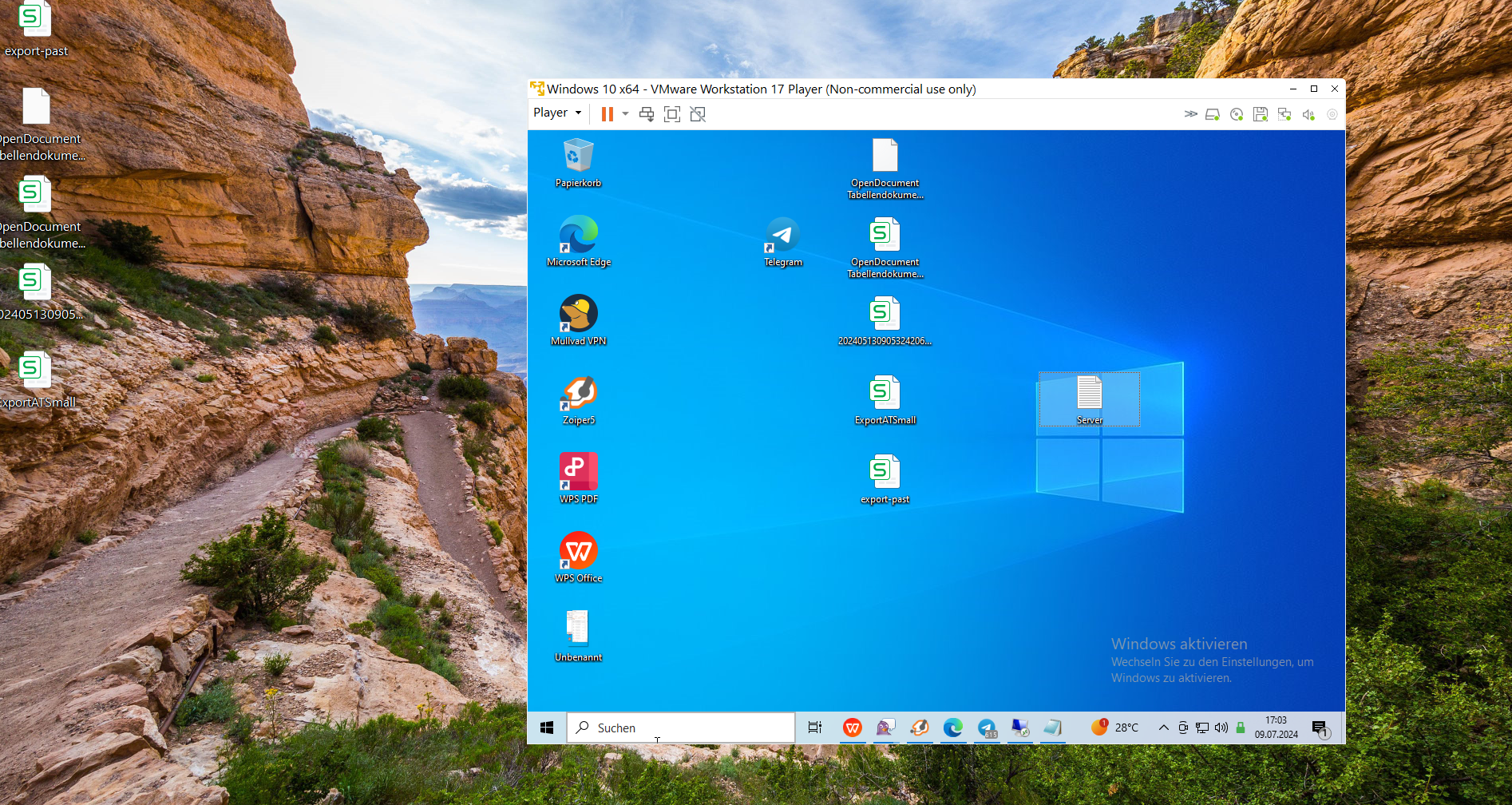Send Ctrl+Alt+Del to the VM
1512x805 pixels.
647,114
